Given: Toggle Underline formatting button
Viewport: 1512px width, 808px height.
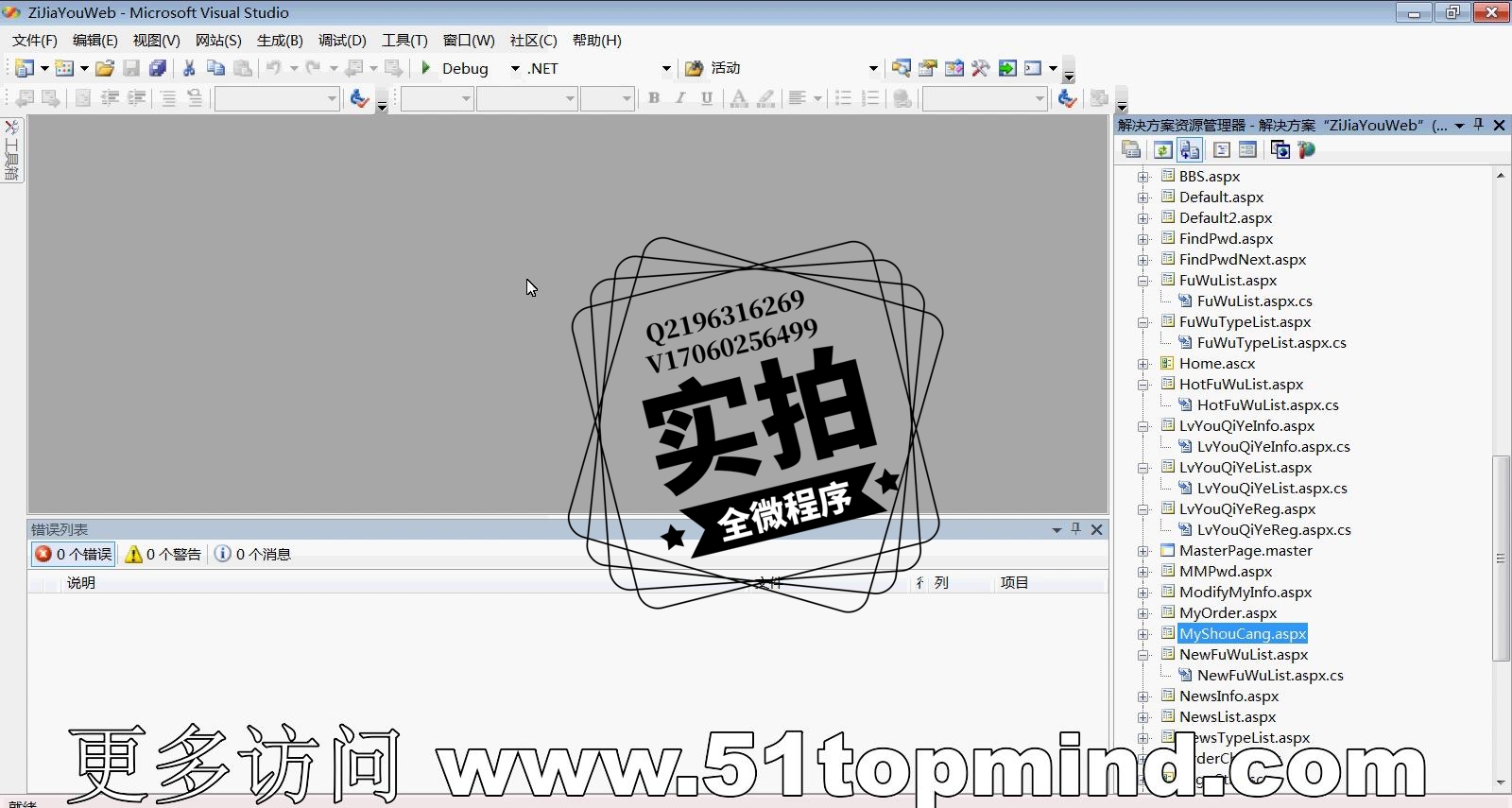Looking at the screenshot, I should point(707,98).
